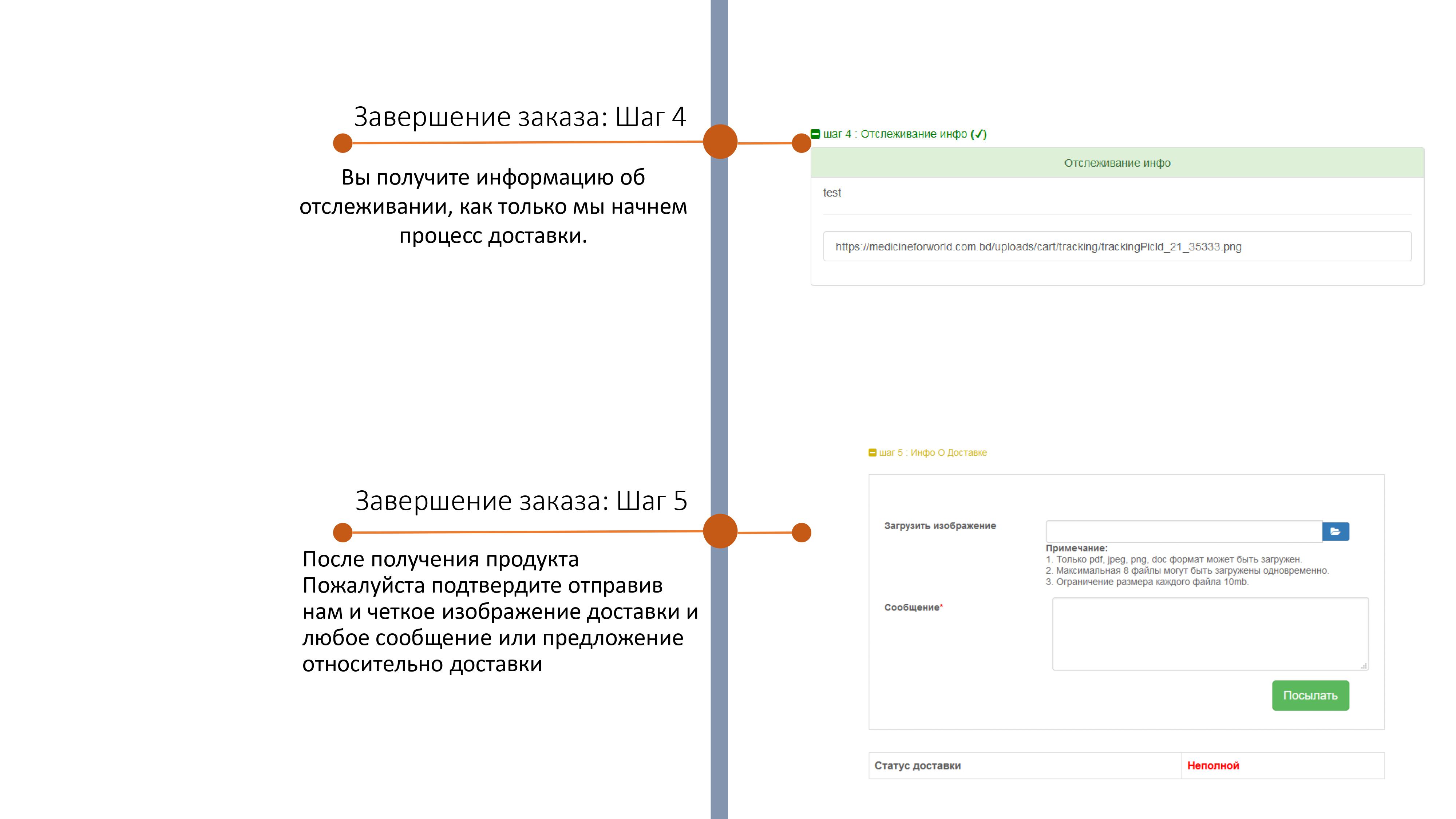Click the tracking image URL field
The image size is (1456, 819).
coord(1117,246)
